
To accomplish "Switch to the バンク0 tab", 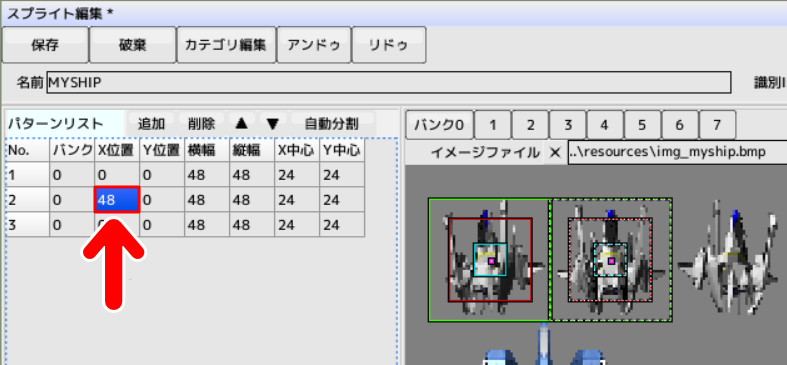I will (x=439, y=125).
